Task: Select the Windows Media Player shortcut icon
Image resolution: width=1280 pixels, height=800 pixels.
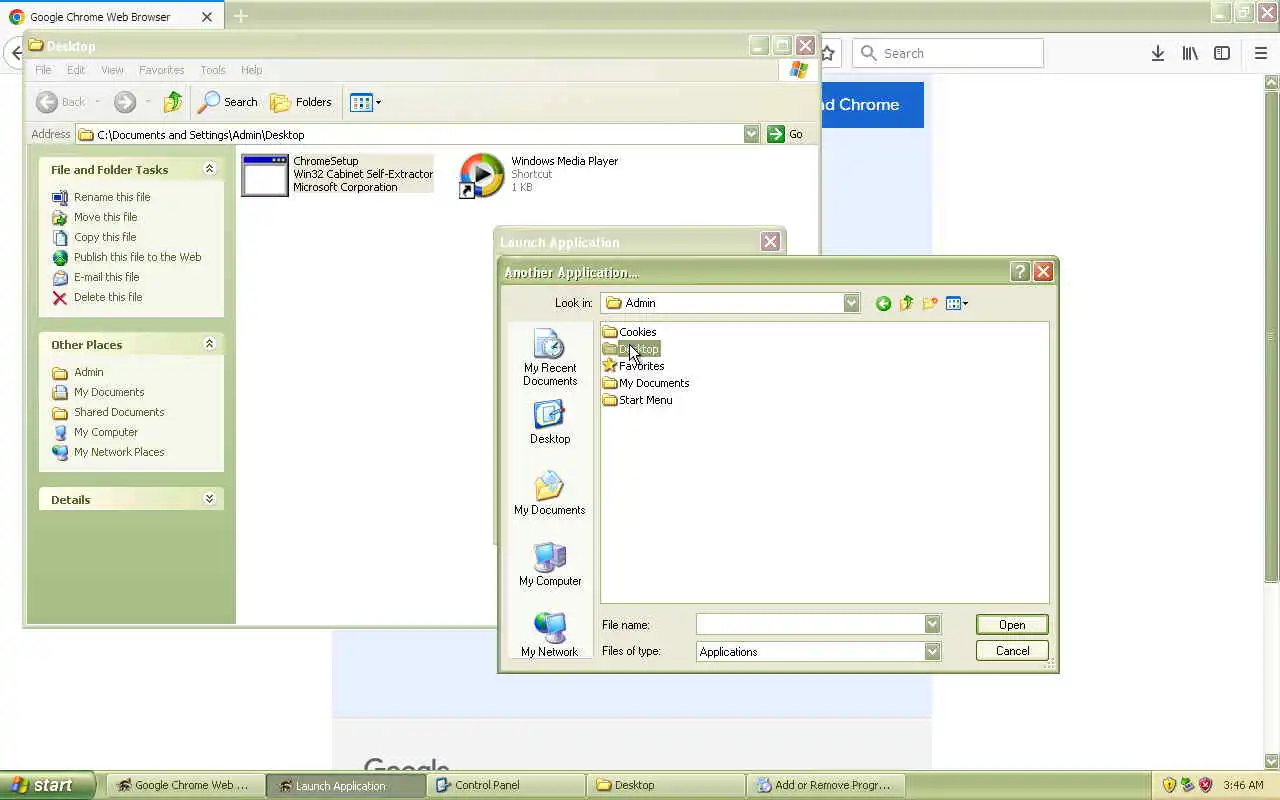Action: point(481,175)
